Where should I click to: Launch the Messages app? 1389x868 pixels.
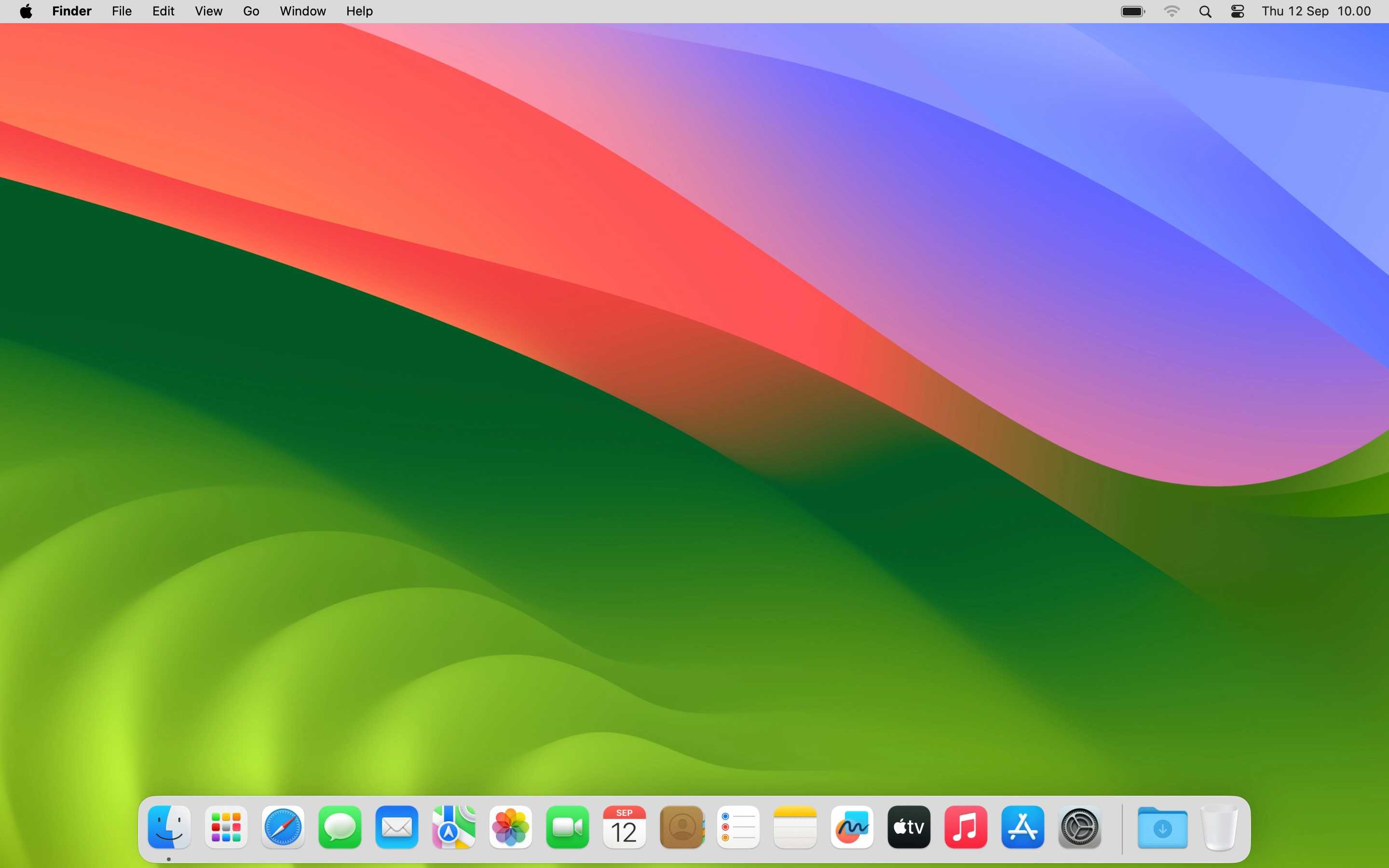[x=340, y=827]
